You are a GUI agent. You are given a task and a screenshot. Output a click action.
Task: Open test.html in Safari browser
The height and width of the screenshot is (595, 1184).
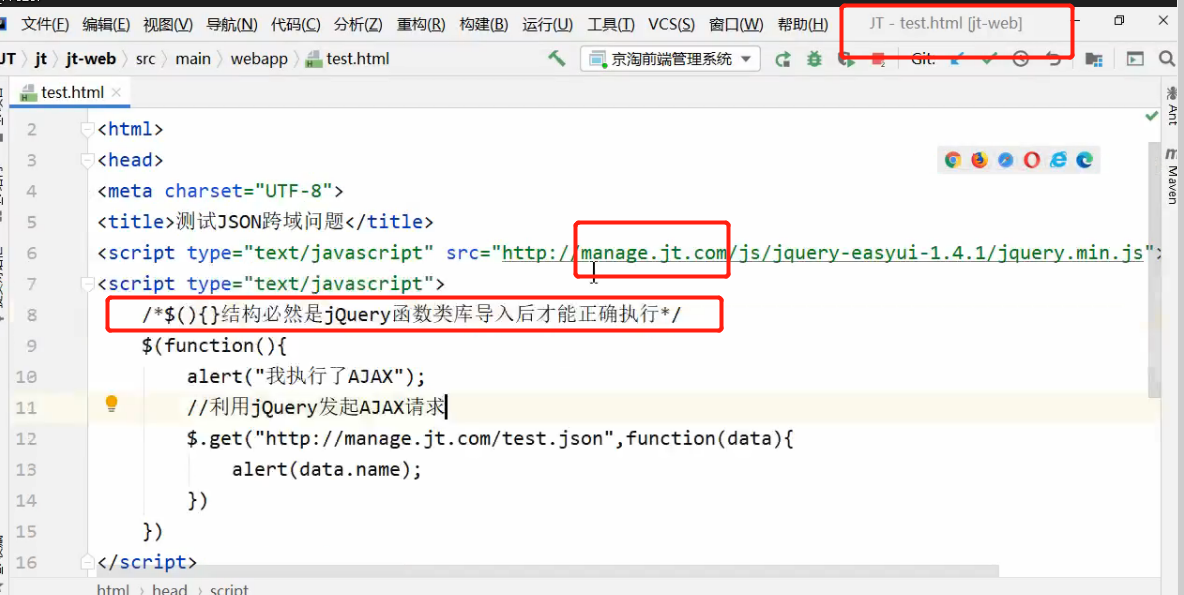click(1005, 159)
